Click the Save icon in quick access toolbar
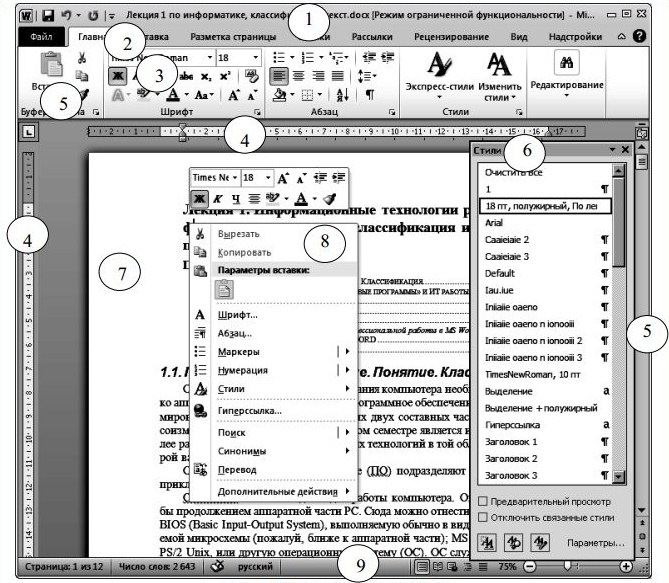This screenshot has width=669, height=583. coord(48,16)
